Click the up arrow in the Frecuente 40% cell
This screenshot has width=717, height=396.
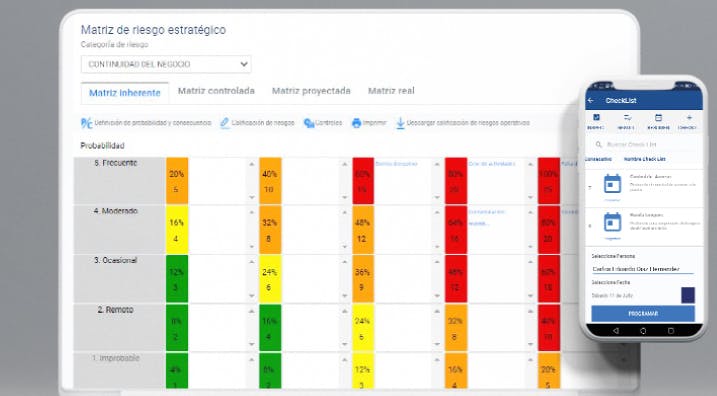pos(345,164)
